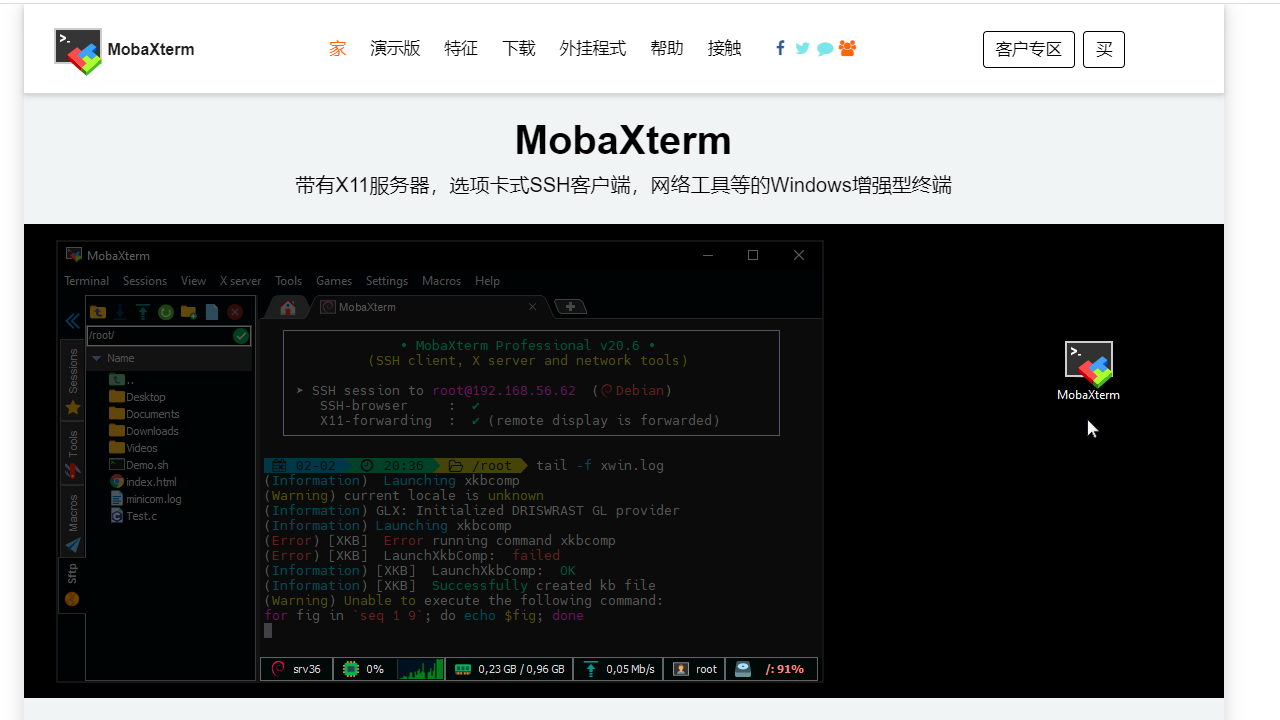1280x720 pixels.
Task: Open the 下载 page link
Action: pyautogui.click(x=519, y=48)
